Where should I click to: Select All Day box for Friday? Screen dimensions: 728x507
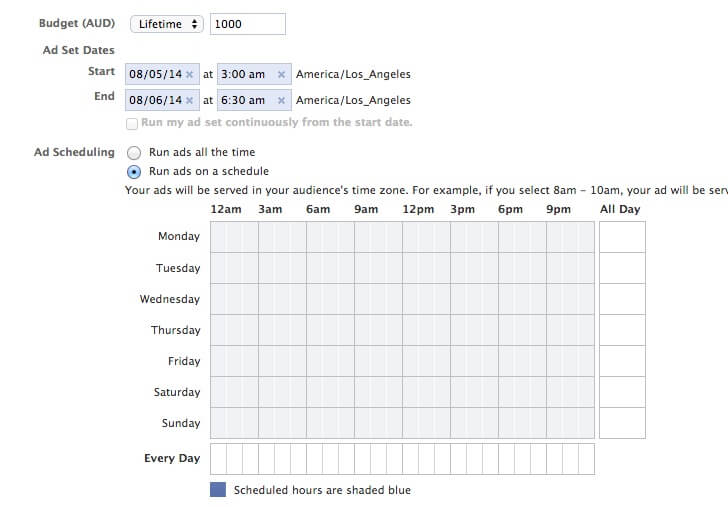click(622, 361)
